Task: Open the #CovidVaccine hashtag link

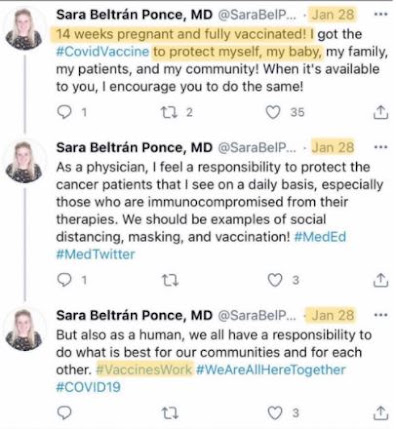Action: tap(102, 52)
